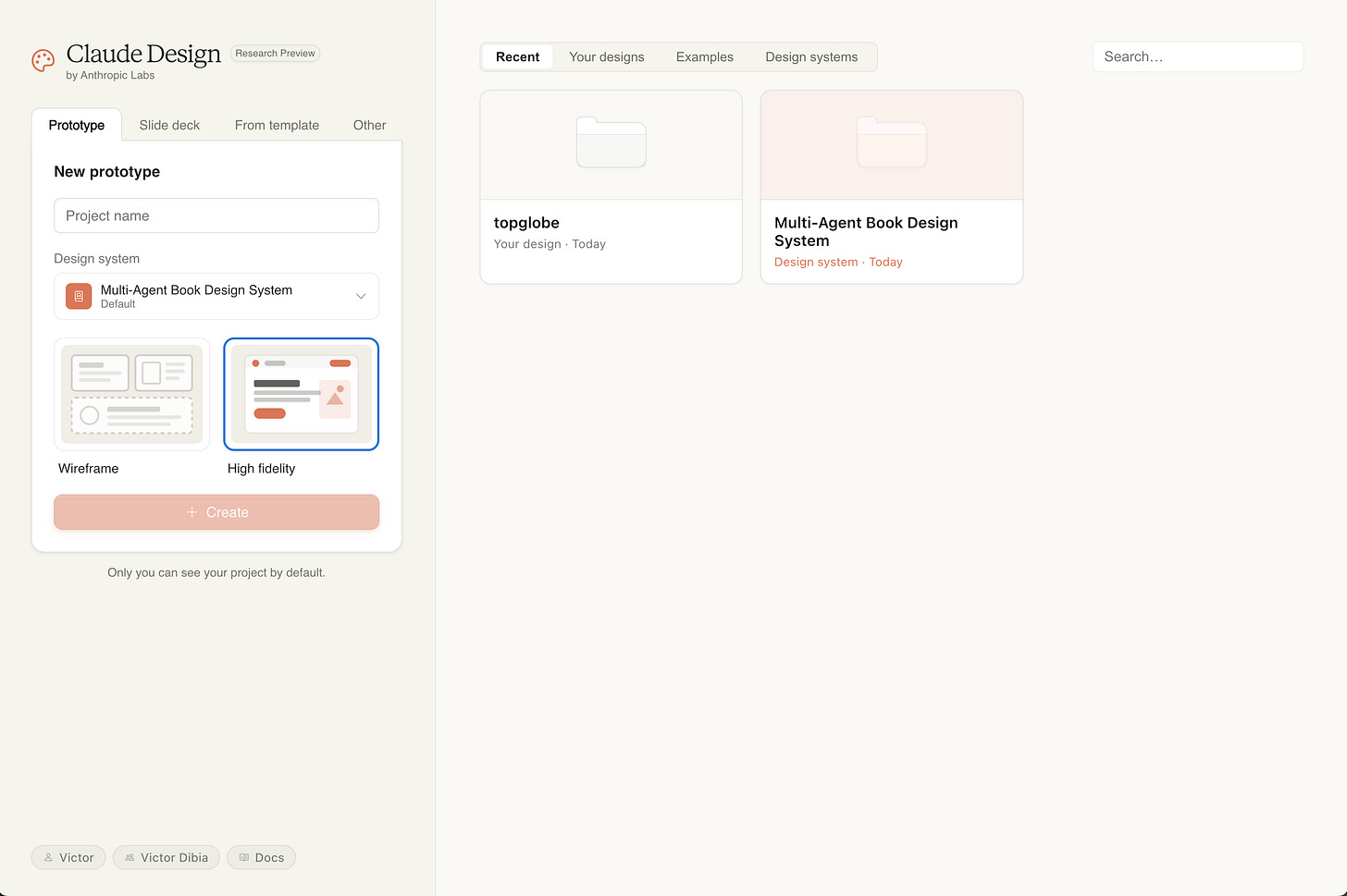
Task: Click the plus icon on the Create button
Action: (192, 512)
